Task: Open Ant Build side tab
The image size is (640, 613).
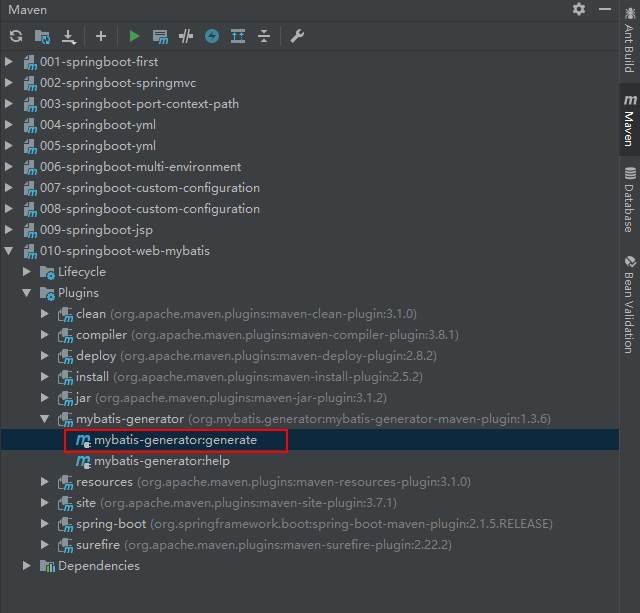Action: (630, 41)
